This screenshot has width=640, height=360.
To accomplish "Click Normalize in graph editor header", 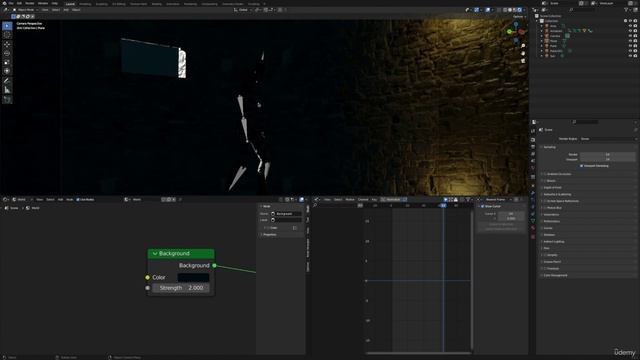I will pos(393,200).
